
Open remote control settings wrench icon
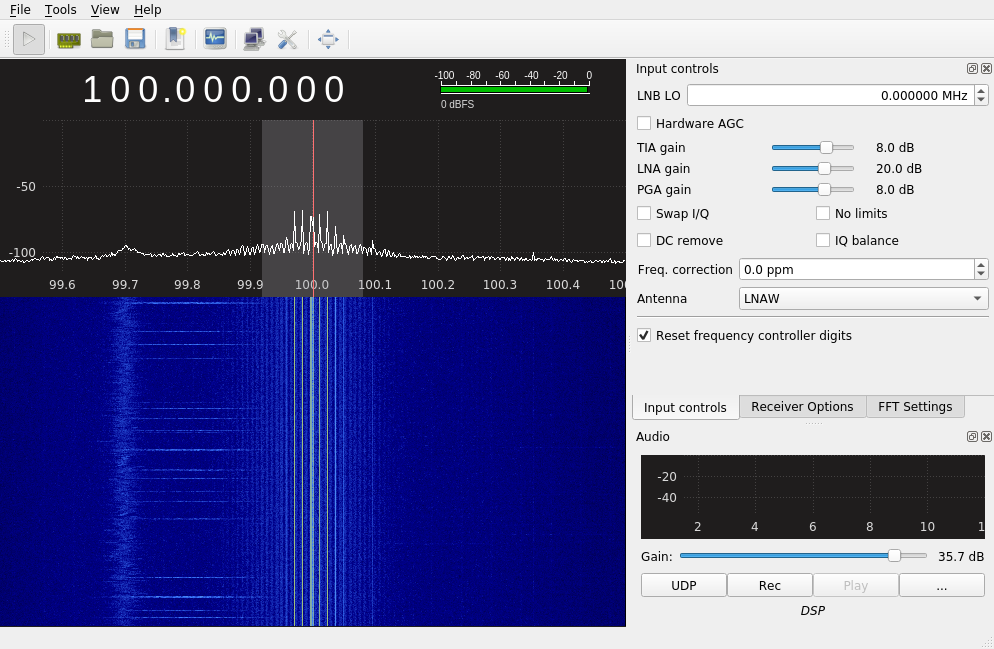click(x=288, y=39)
